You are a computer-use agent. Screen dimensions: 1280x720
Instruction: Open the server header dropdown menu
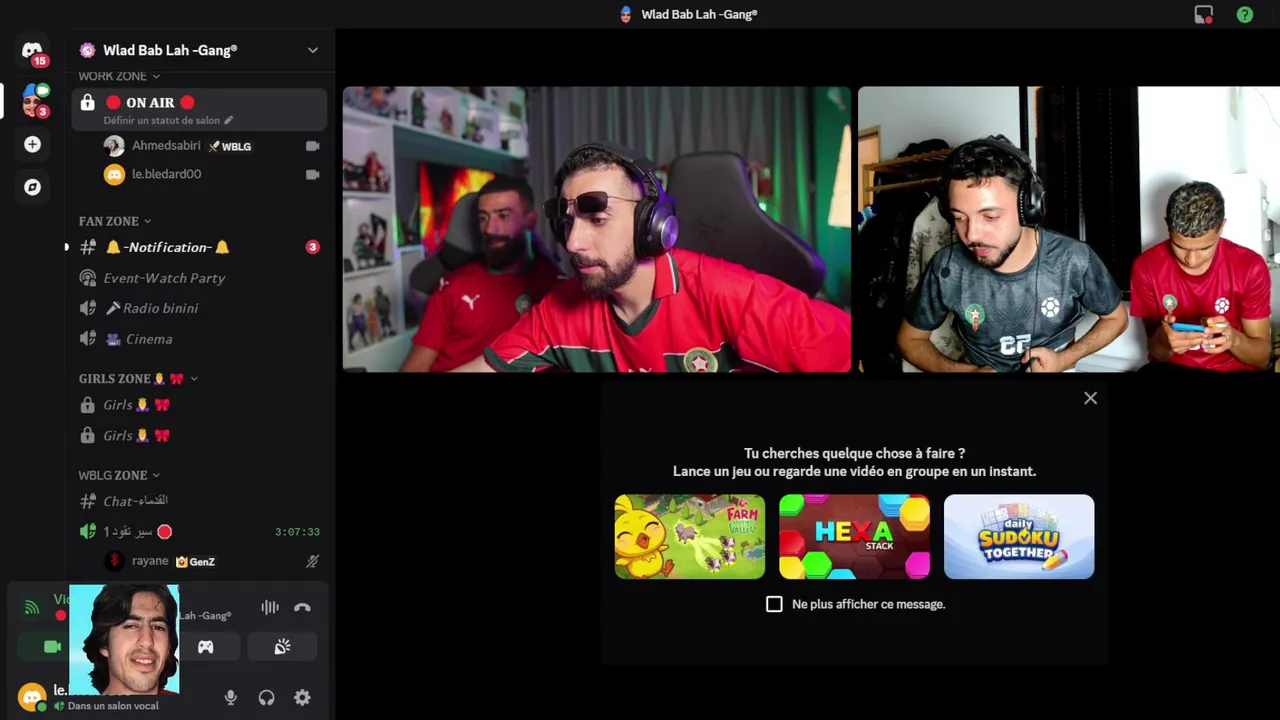tap(312, 50)
